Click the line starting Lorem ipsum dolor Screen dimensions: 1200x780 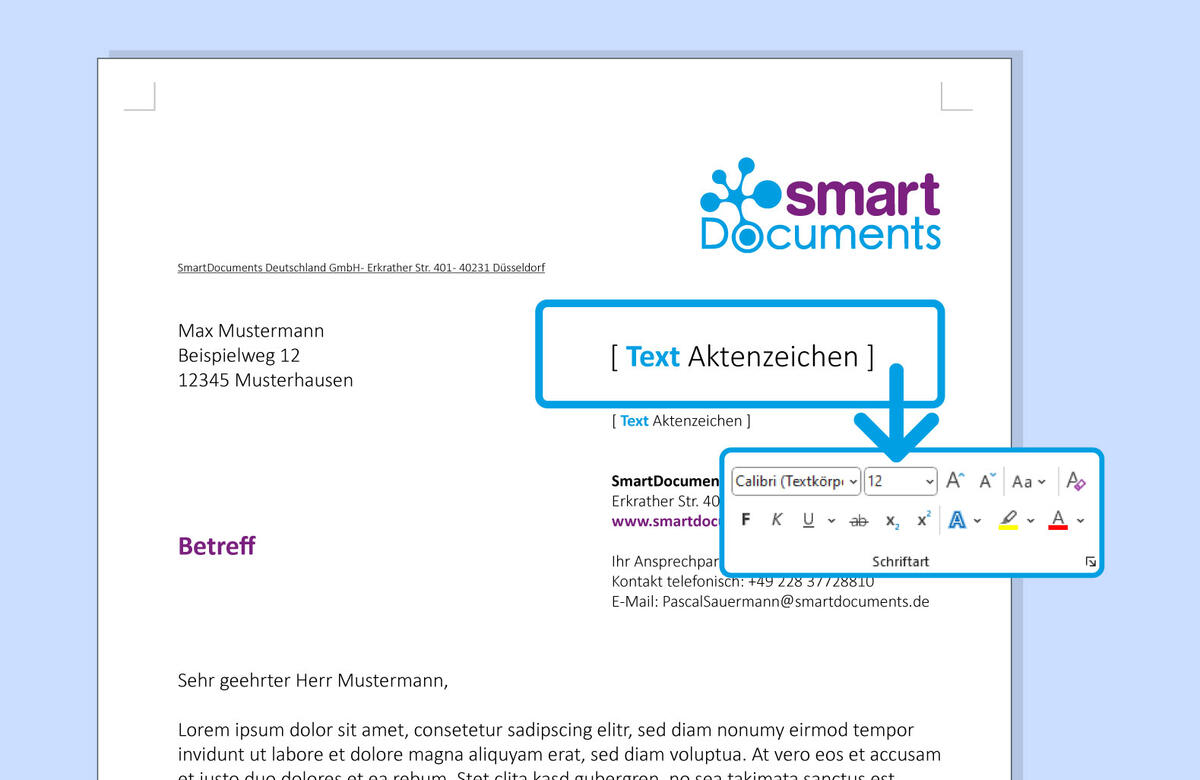tap(546, 730)
